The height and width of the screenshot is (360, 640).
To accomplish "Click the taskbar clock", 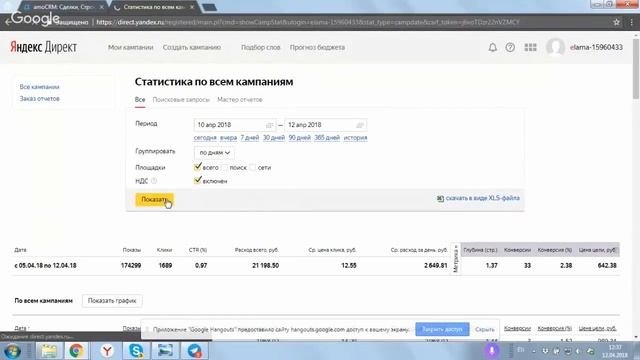I will point(615,351).
